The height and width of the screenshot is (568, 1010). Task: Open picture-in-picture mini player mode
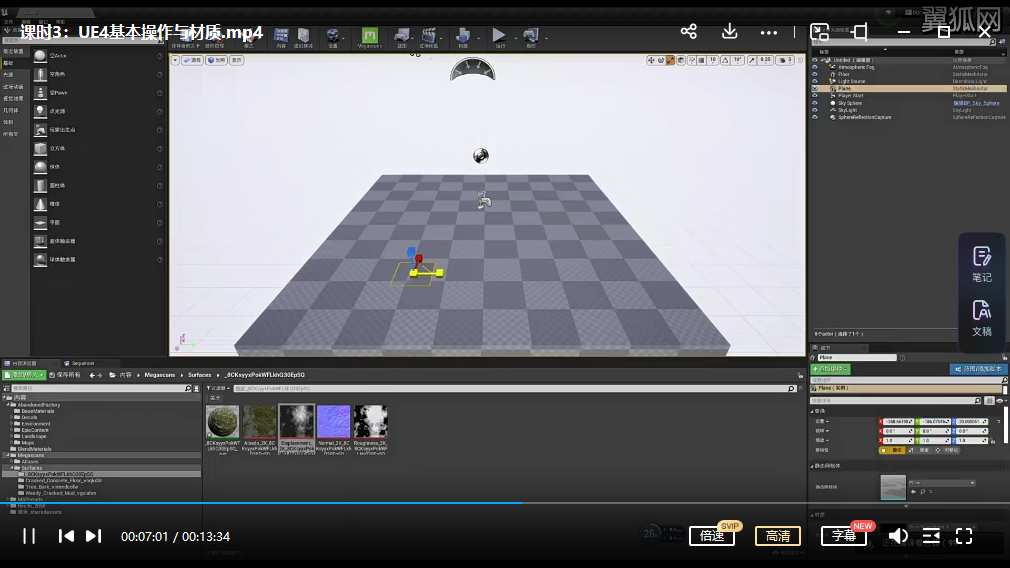819,32
